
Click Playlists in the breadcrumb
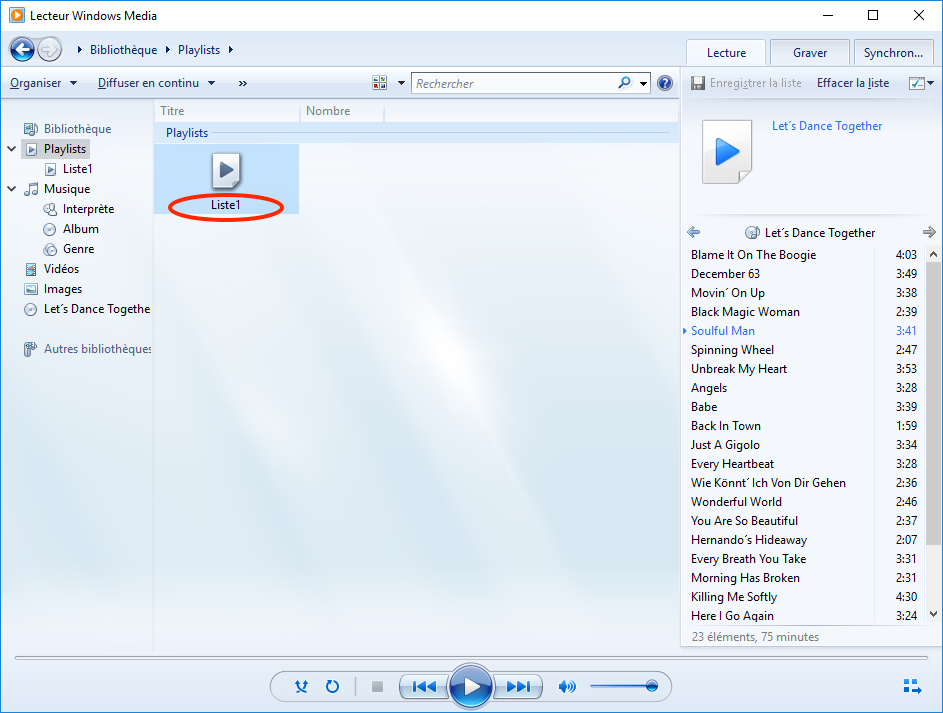199,50
